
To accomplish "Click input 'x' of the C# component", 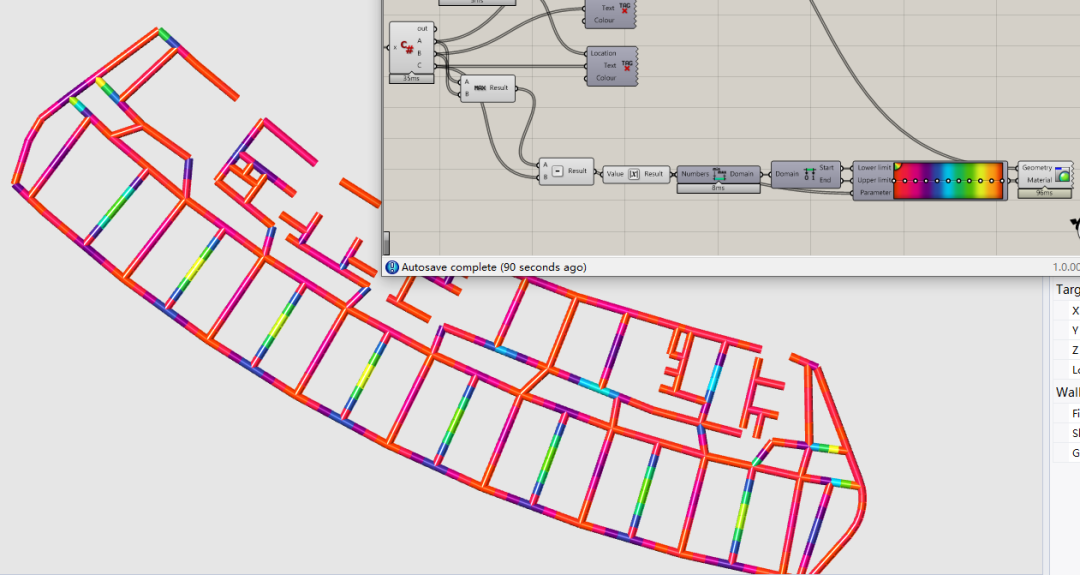I will (395, 48).
